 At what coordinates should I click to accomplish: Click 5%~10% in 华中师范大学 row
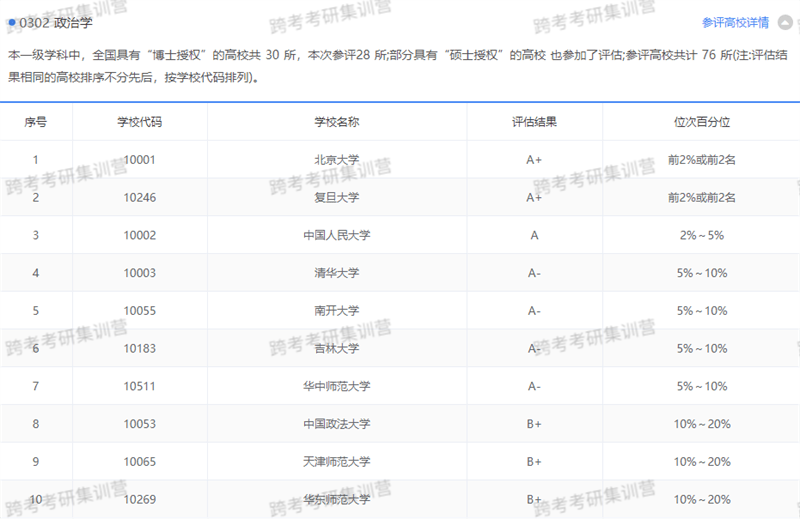[702, 386]
